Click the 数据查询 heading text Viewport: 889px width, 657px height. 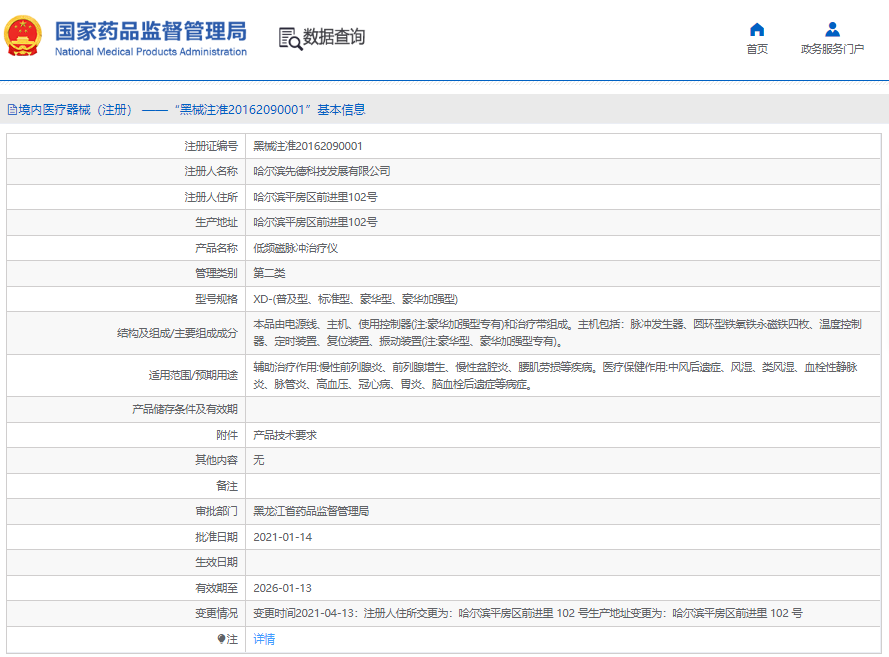(334, 37)
